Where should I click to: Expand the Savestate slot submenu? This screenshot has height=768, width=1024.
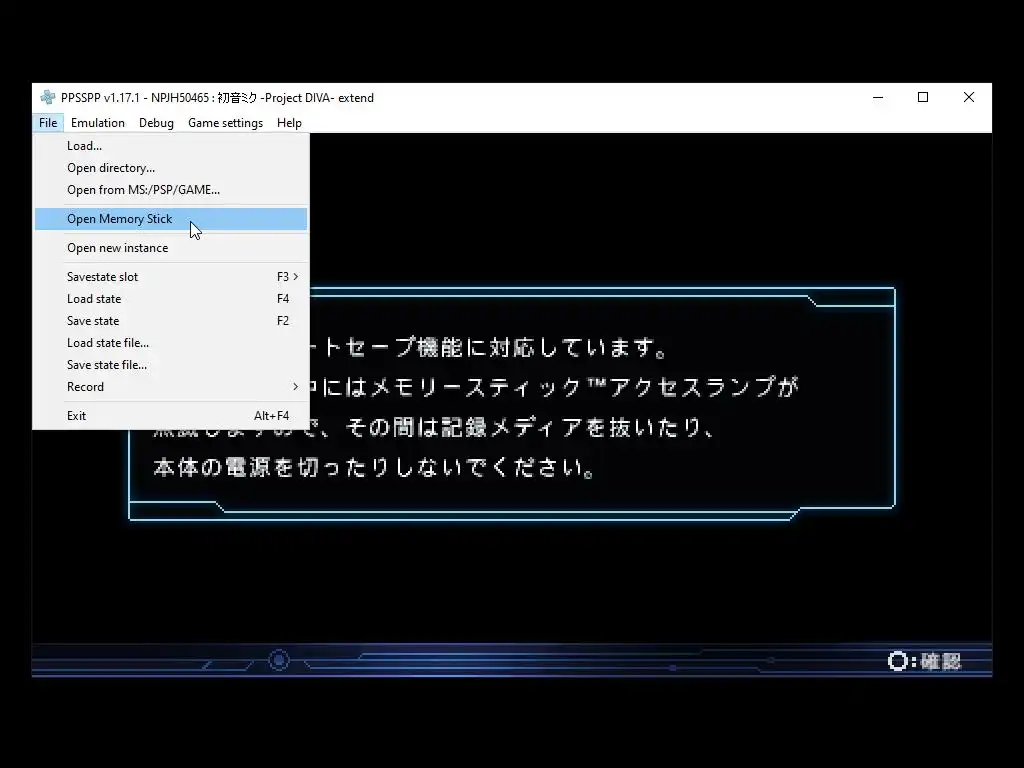[171, 277]
